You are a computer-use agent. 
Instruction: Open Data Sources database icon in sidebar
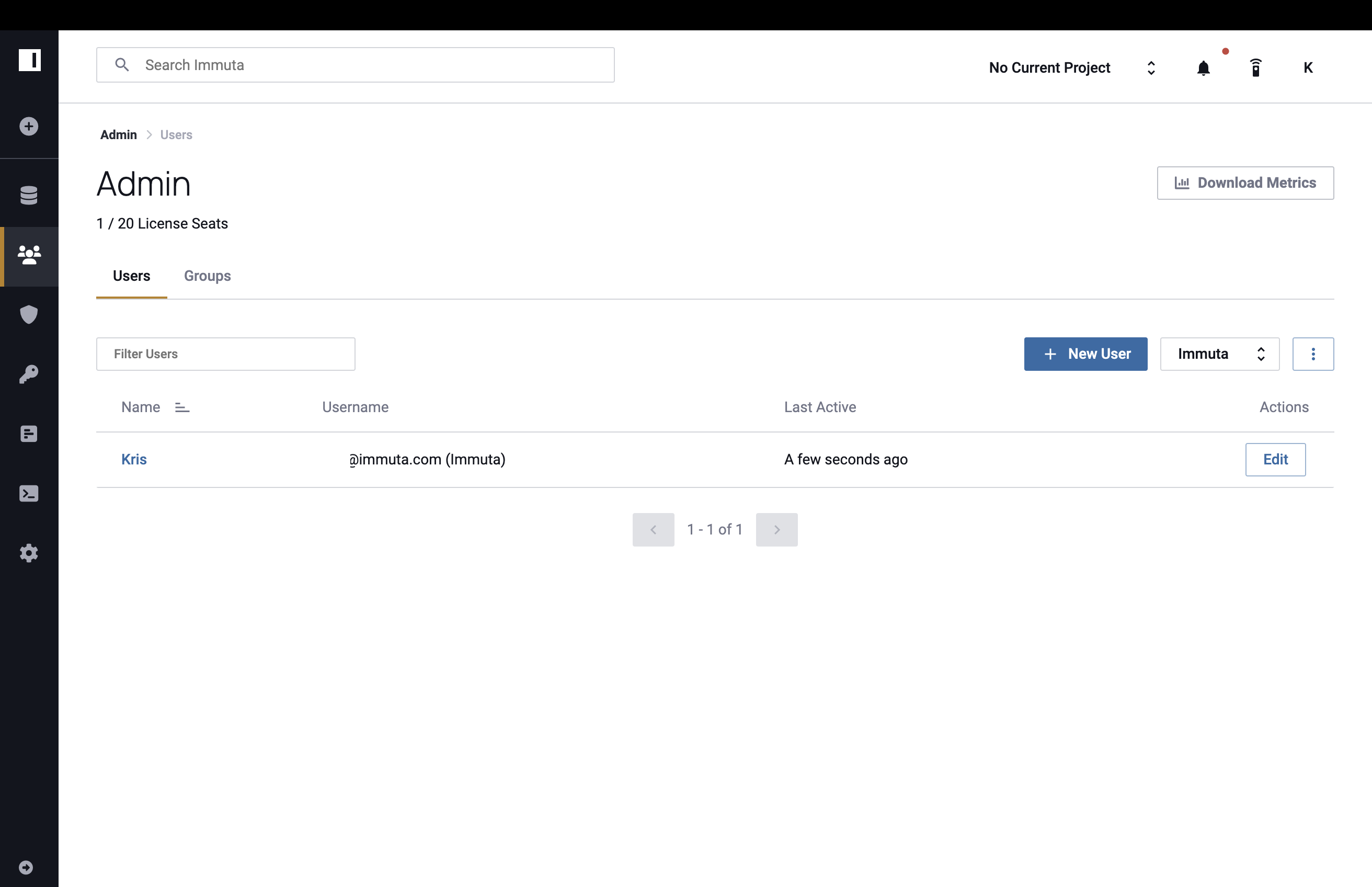29,195
